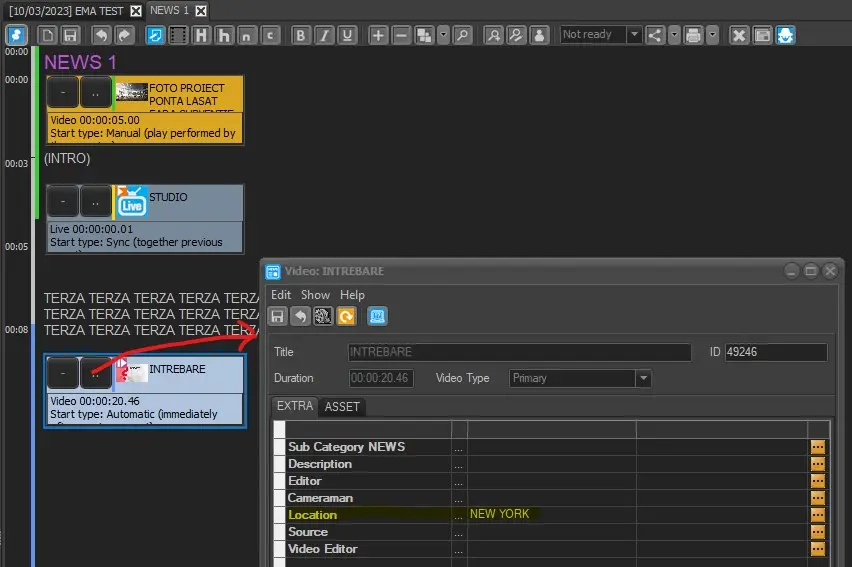The image size is (852, 567).
Task: Click the Title field containing INTREBARE
Action: 519,352
